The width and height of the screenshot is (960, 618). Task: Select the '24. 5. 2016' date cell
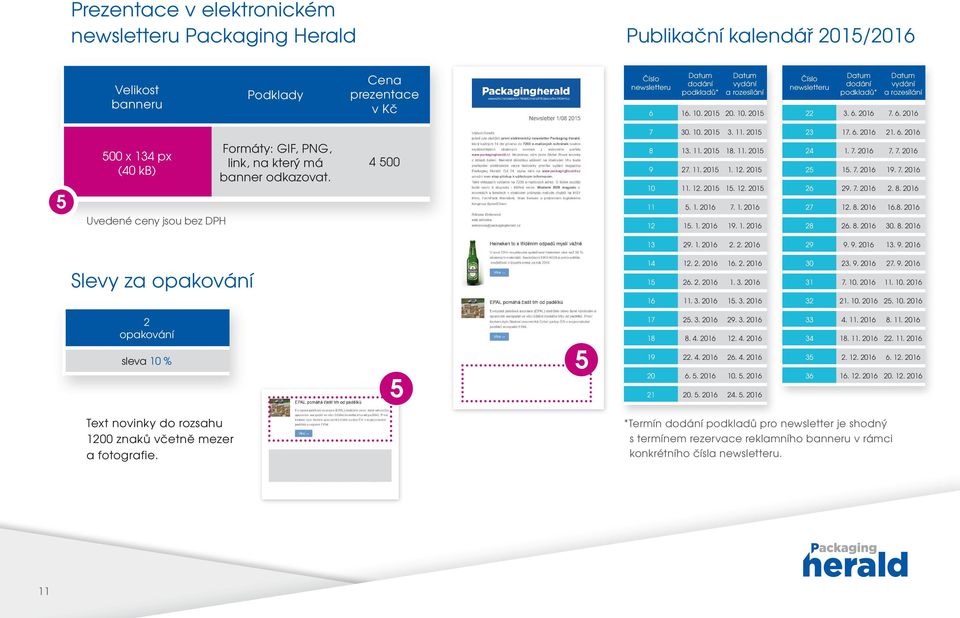pyautogui.click(x=744, y=395)
